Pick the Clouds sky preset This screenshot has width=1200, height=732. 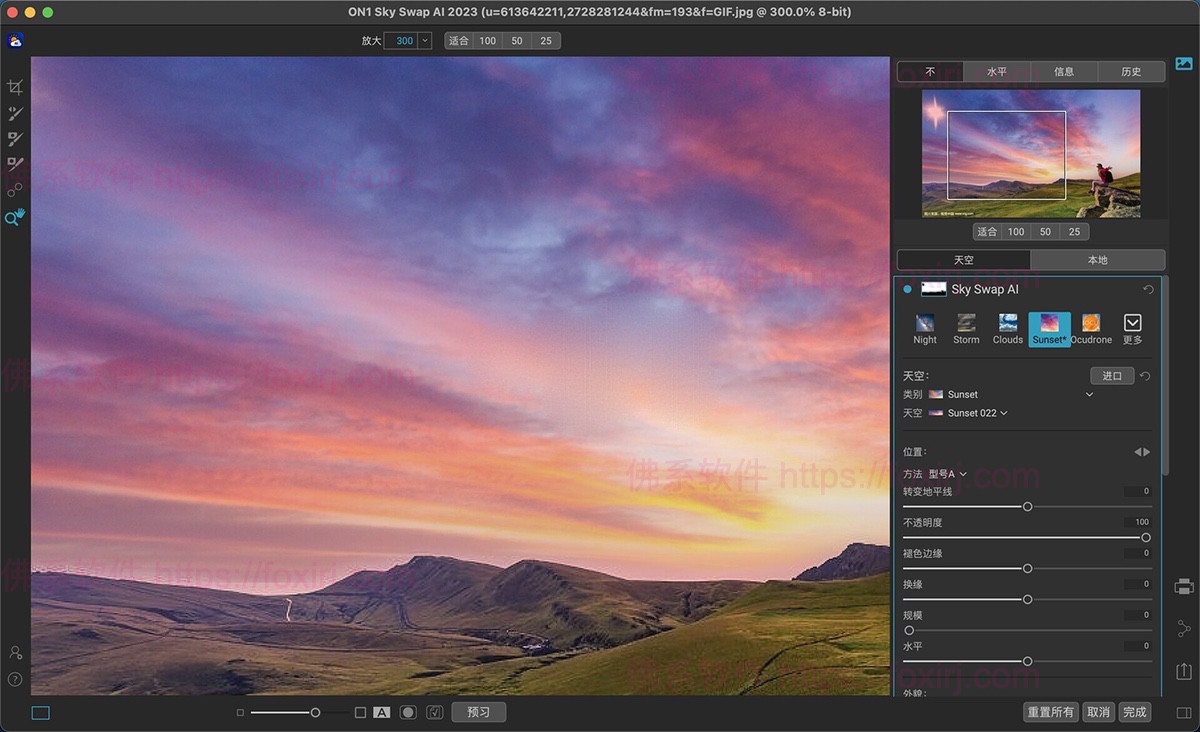(1008, 328)
